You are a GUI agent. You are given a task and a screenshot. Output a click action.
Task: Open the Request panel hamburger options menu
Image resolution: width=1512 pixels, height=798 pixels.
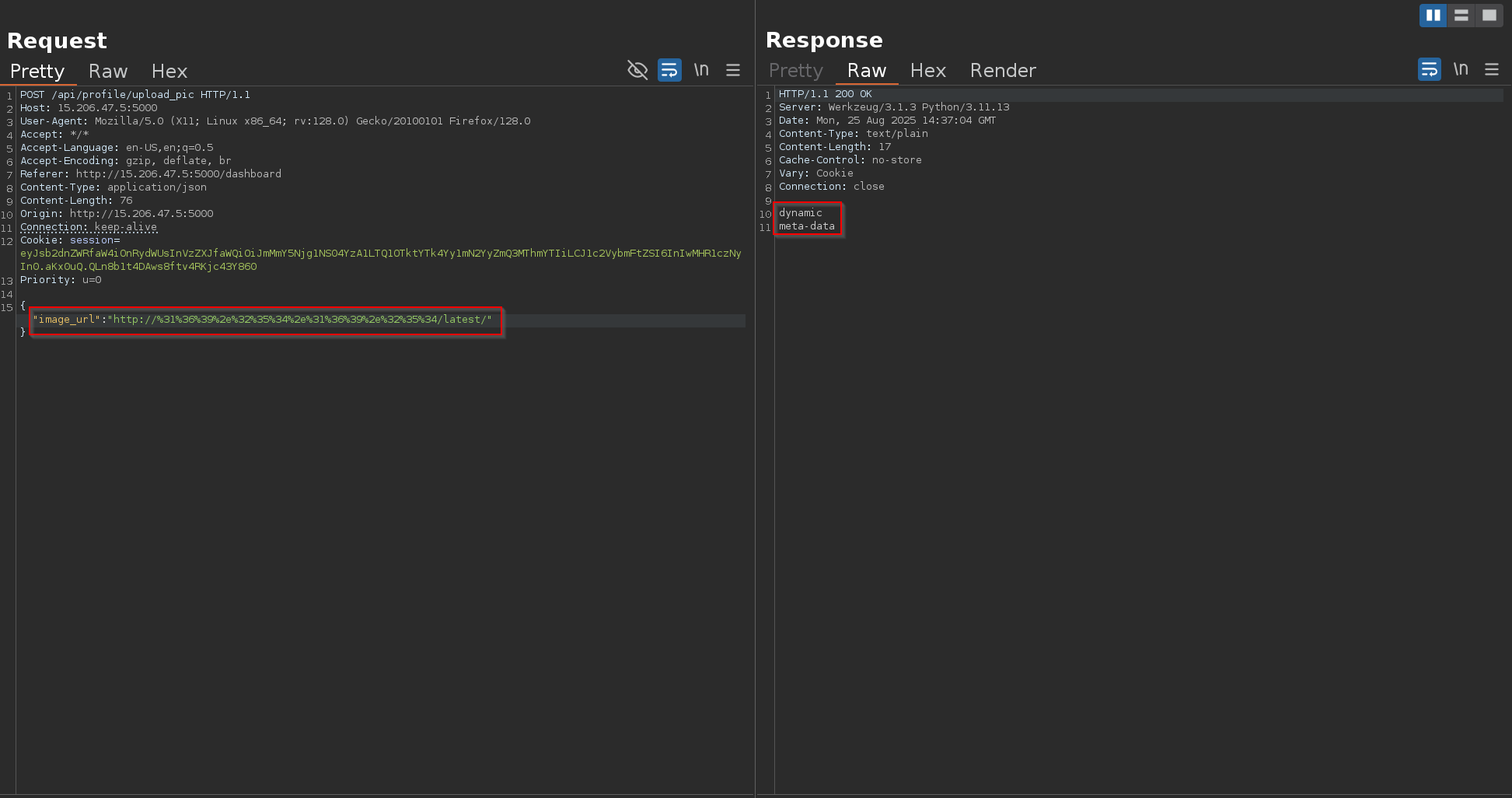(x=732, y=70)
